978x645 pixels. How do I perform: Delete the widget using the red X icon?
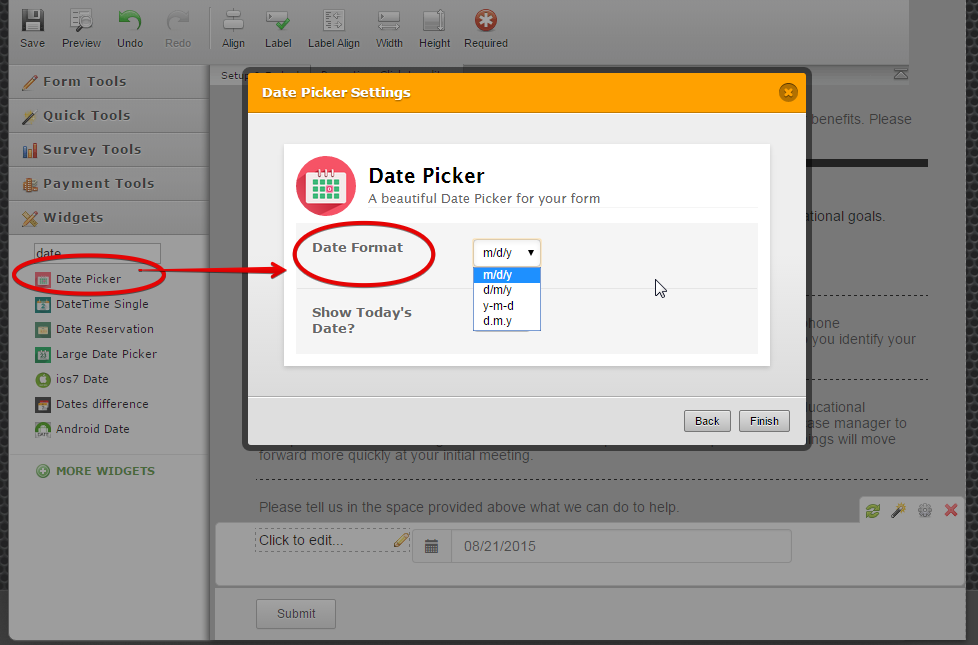950,510
